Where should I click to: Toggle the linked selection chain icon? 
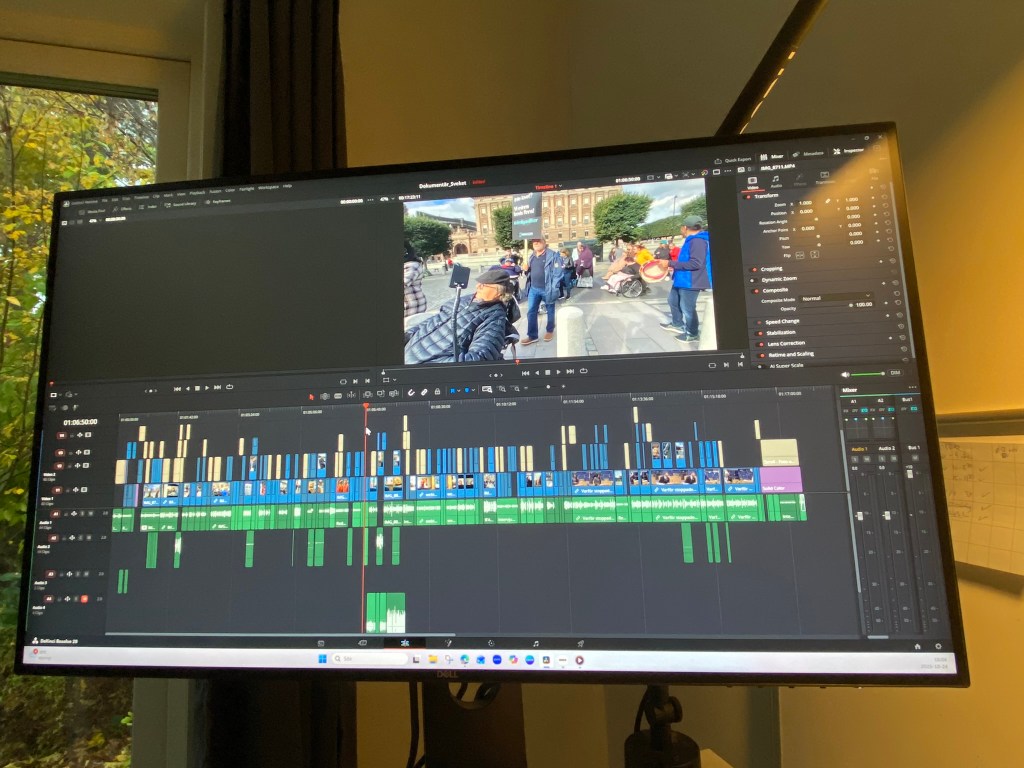[x=424, y=392]
